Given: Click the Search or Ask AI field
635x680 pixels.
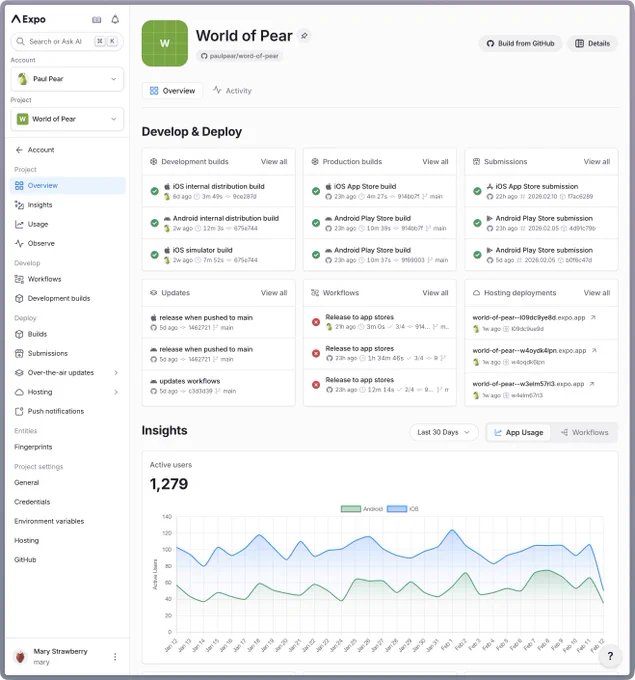Looking at the screenshot, I should [67, 42].
